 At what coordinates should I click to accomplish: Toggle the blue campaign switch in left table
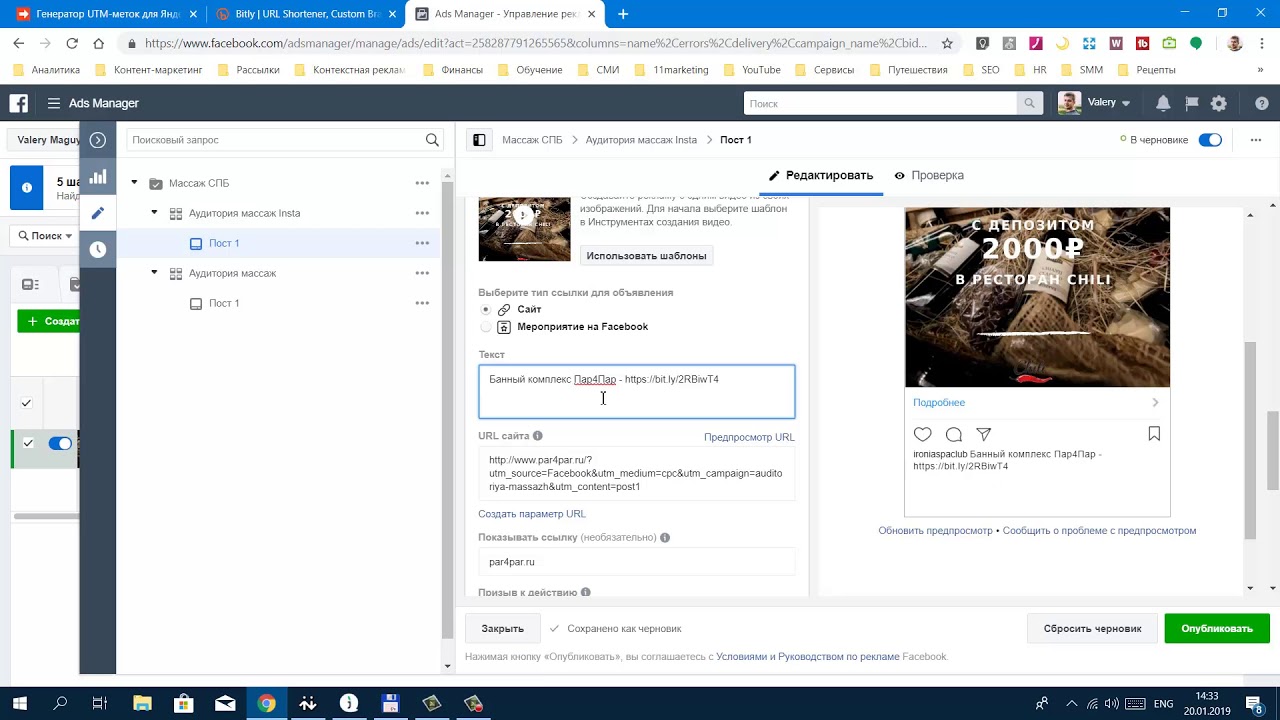pyautogui.click(x=60, y=443)
